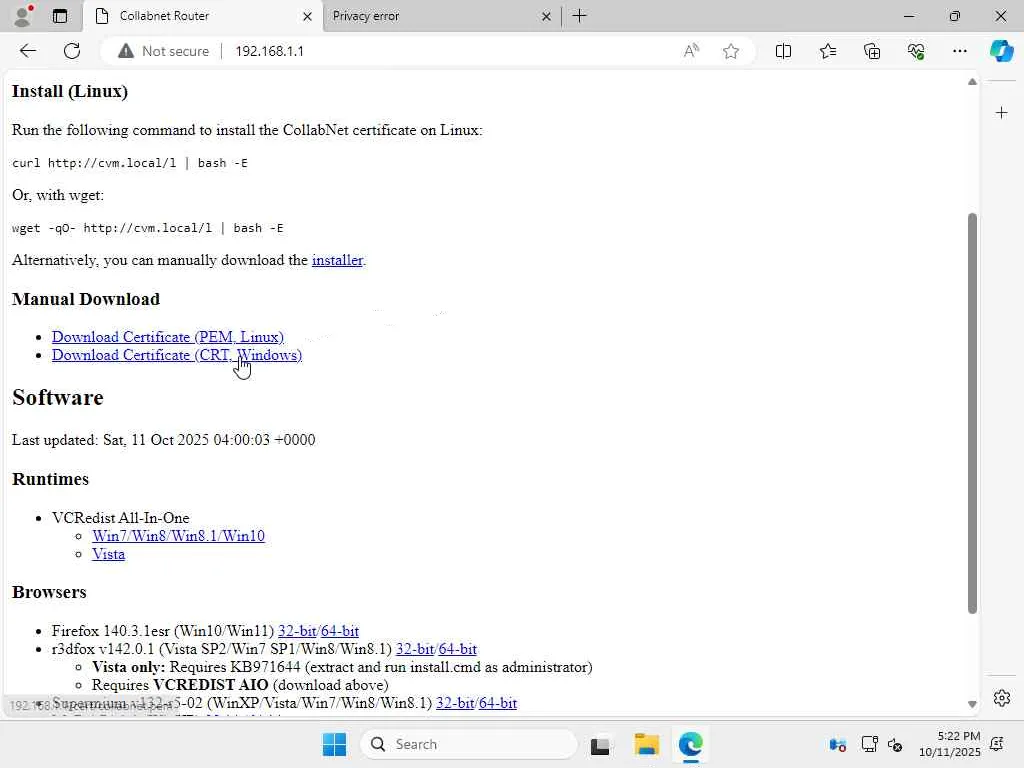Click the browser Back arrow
Image resolution: width=1024 pixels, height=768 pixels.
point(27,51)
